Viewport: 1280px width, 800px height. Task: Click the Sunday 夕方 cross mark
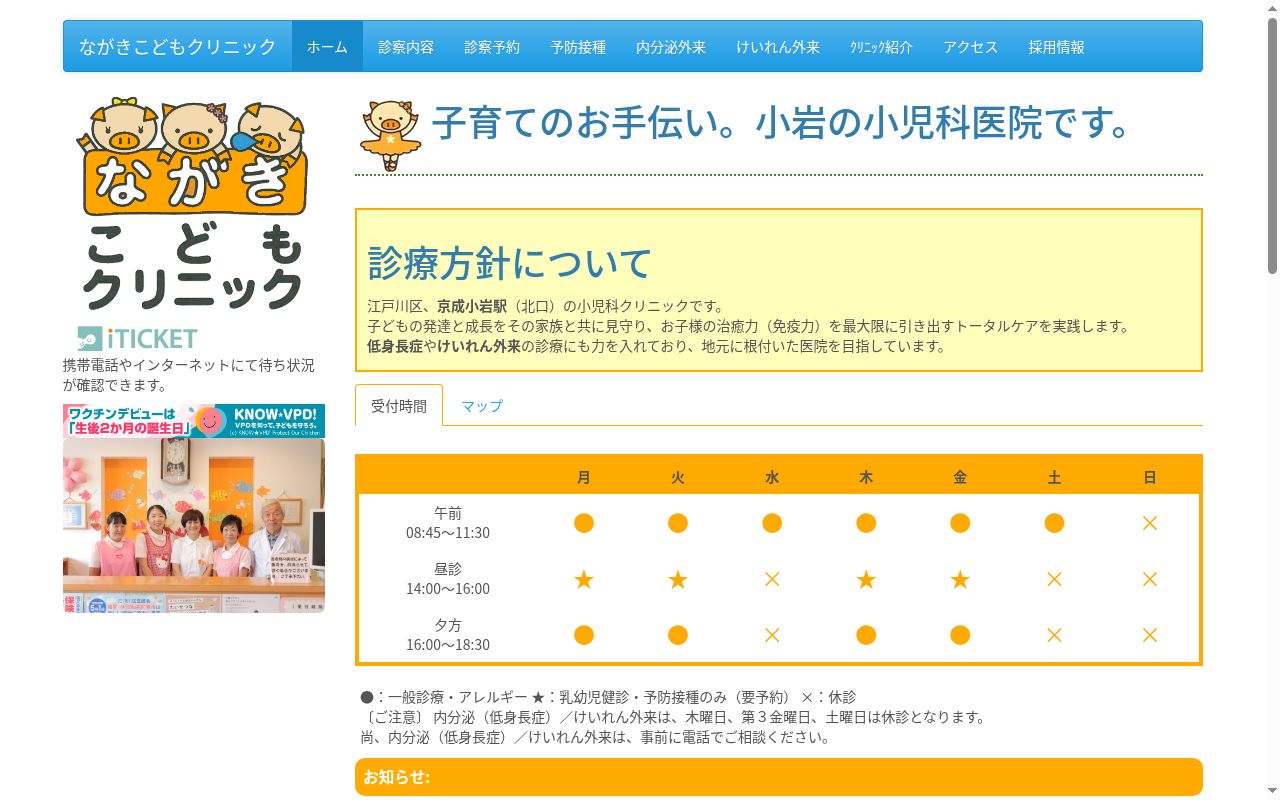coord(1150,635)
